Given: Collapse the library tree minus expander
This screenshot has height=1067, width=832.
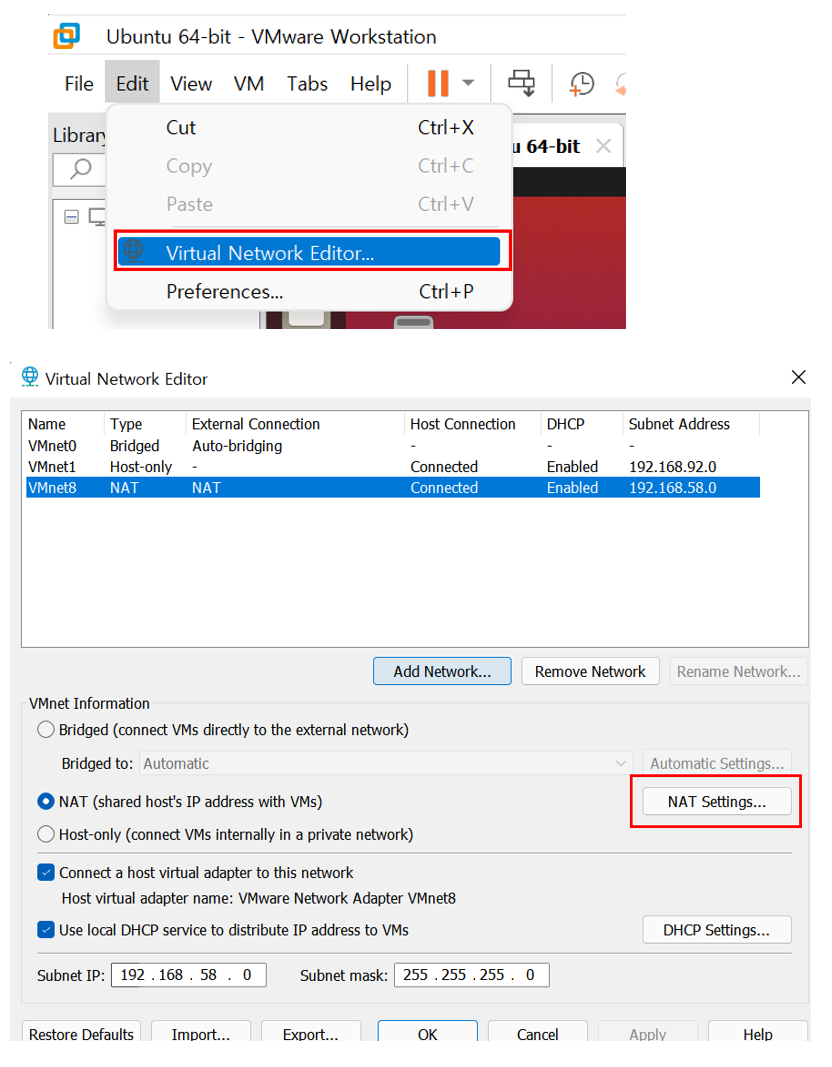Looking at the screenshot, I should pos(71,217).
